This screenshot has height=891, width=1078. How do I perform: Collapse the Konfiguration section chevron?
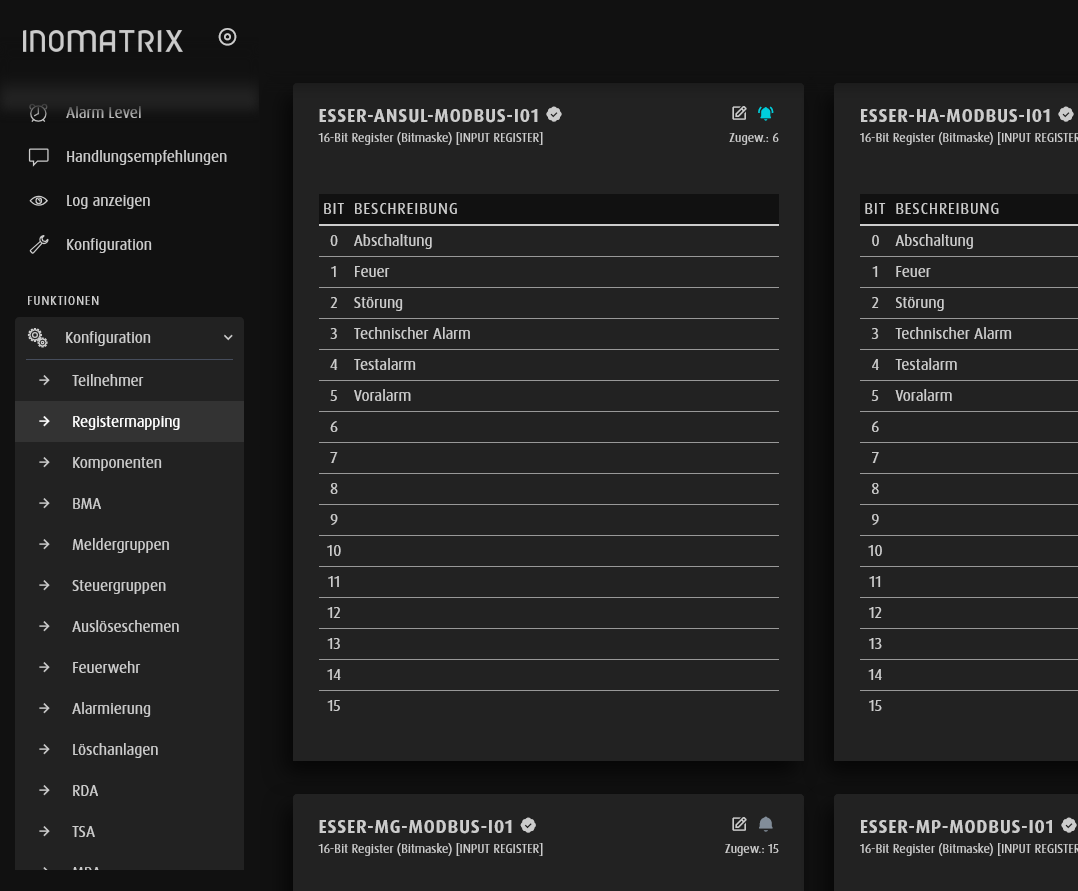pyautogui.click(x=228, y=338)
